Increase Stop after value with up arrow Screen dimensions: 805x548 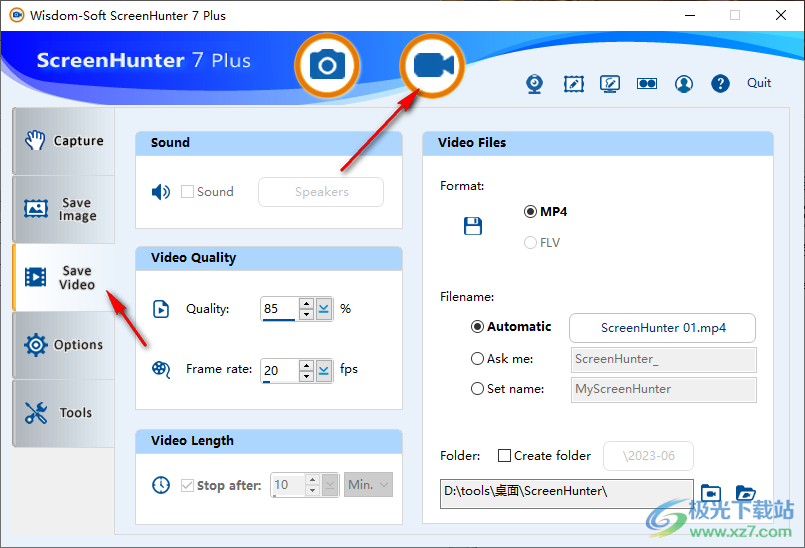[312, 480]
